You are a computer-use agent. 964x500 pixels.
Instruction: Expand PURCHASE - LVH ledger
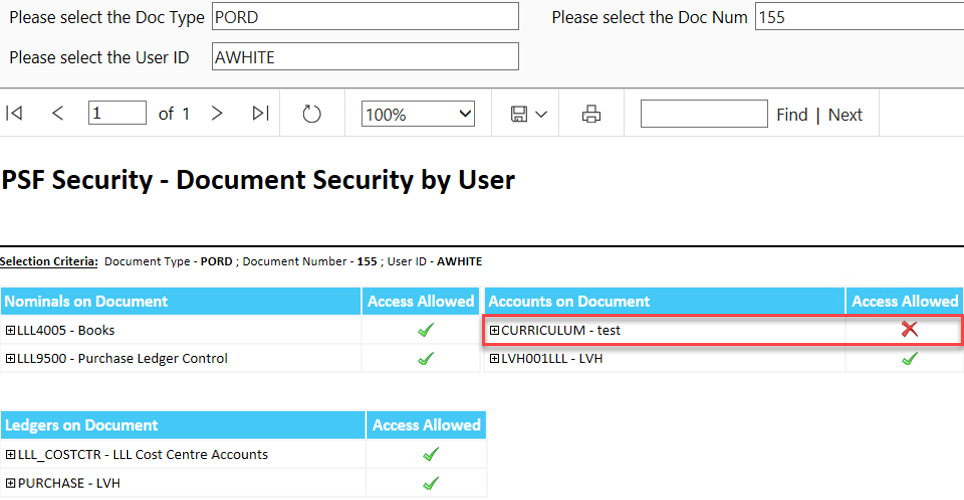(x=10, y=483)
